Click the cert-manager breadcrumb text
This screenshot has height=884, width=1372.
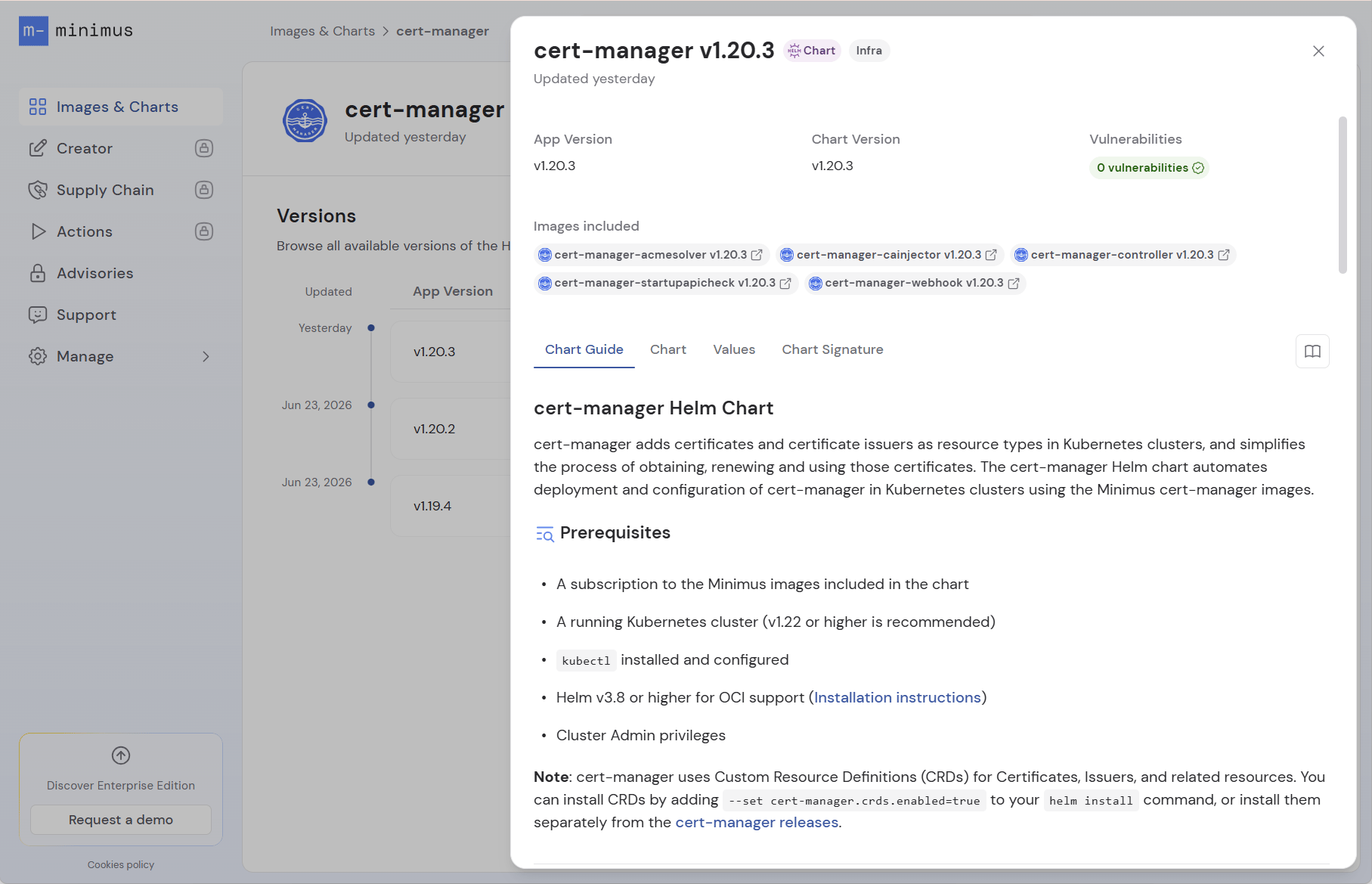442,31
